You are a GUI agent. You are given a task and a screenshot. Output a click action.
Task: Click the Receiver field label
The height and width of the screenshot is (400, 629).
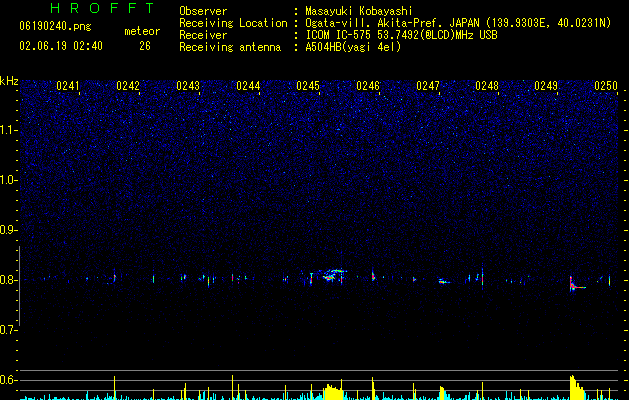point(203,35)
